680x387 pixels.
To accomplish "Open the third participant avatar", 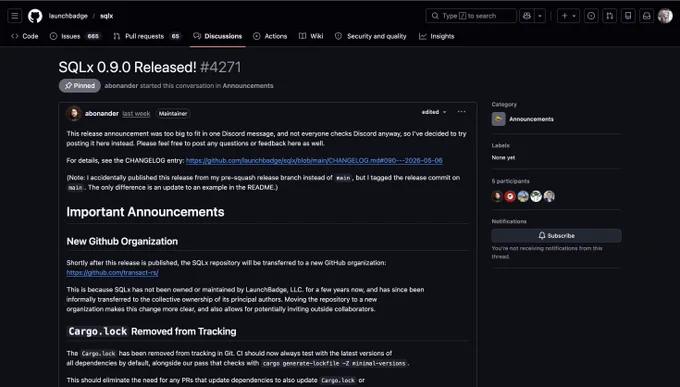I will 523,197.
